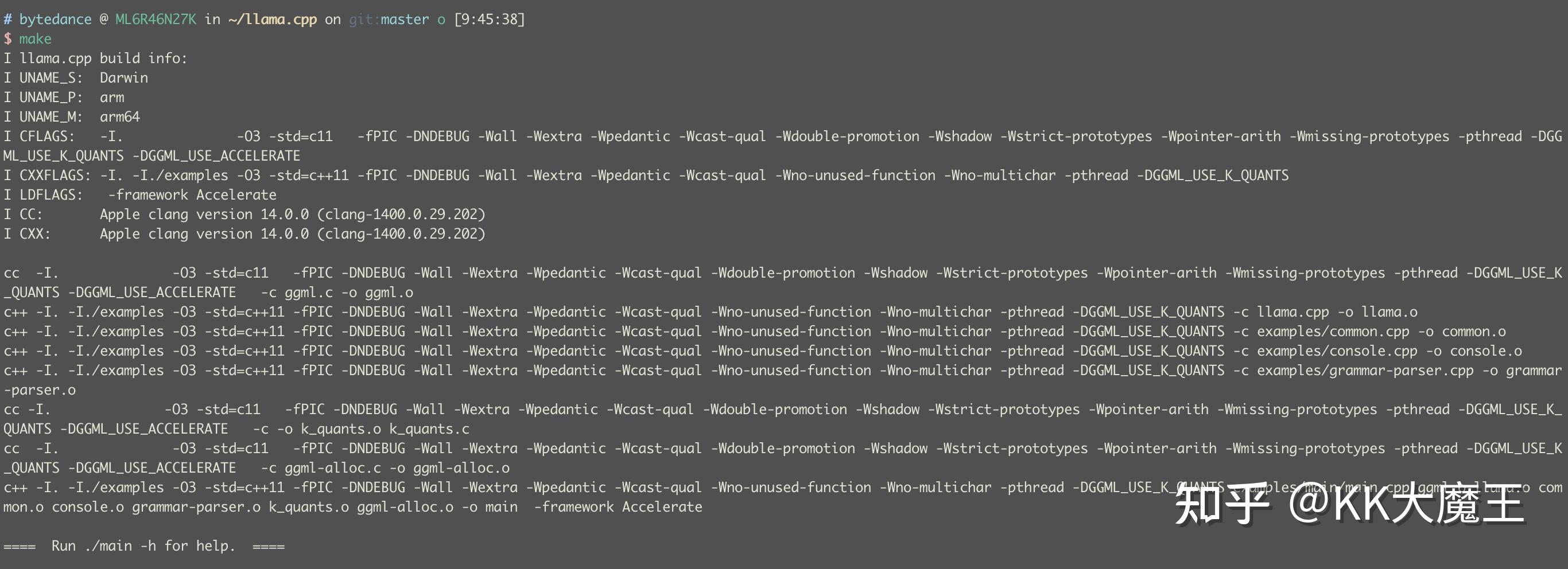Click the 知乎 @KK大魔王 watermark
Screen dimensions: 1568x569
click(1348, 503)
